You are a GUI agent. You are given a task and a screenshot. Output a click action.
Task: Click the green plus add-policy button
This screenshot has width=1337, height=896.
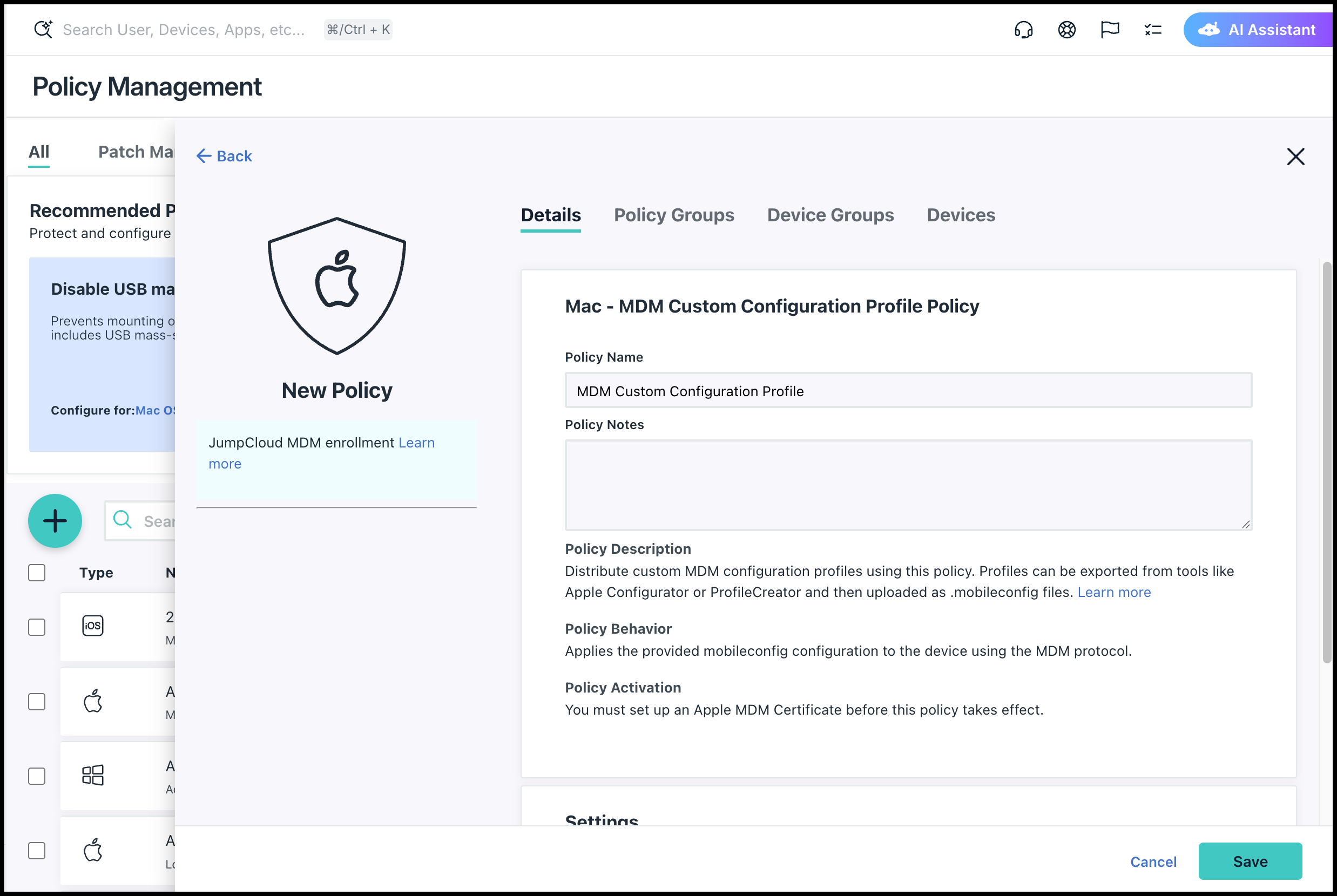pyautogui.click(x=55, y=520)
